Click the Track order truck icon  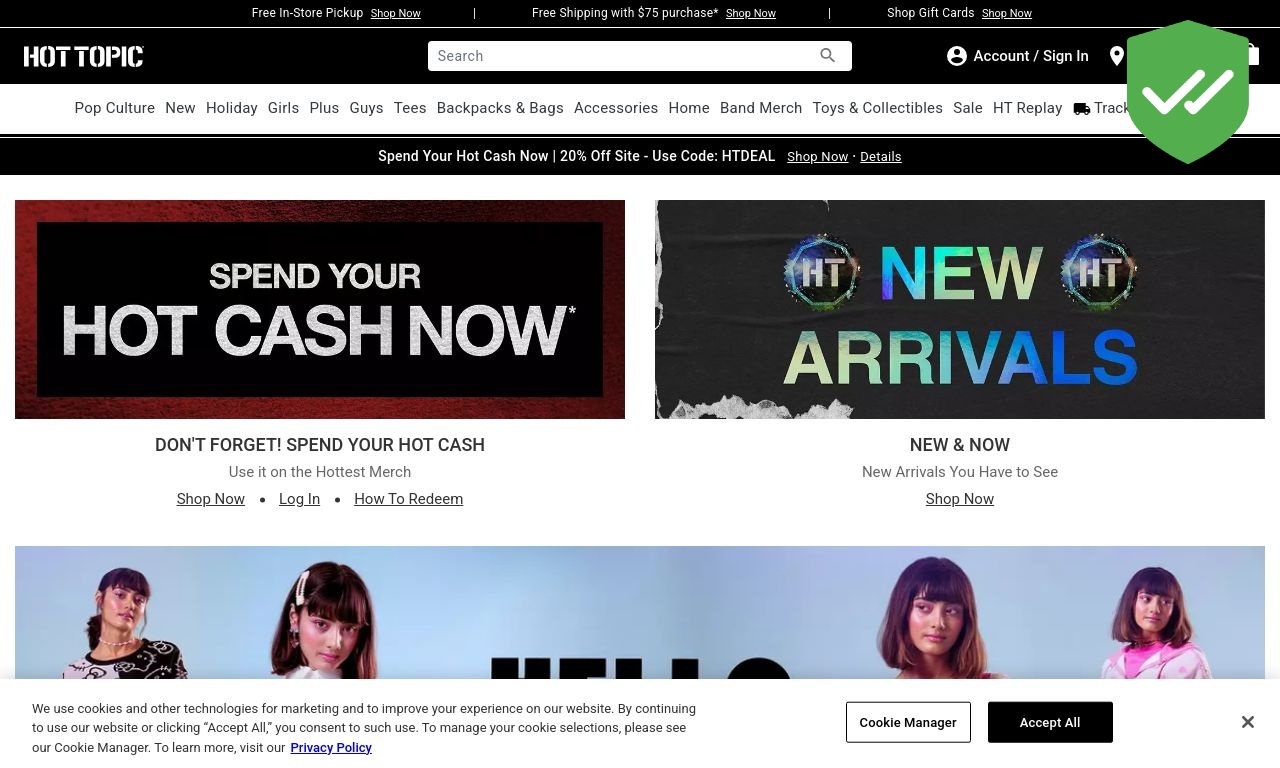pos(1082,109)
